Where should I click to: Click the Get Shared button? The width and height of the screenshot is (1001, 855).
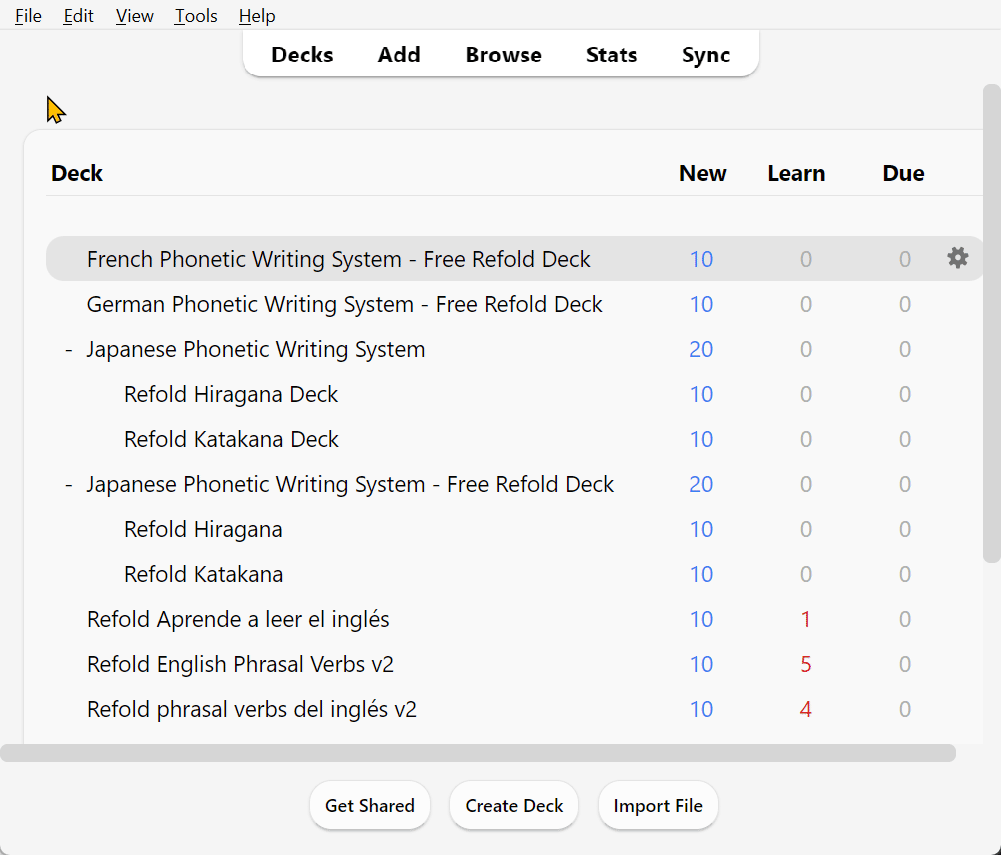pos(369,806)
